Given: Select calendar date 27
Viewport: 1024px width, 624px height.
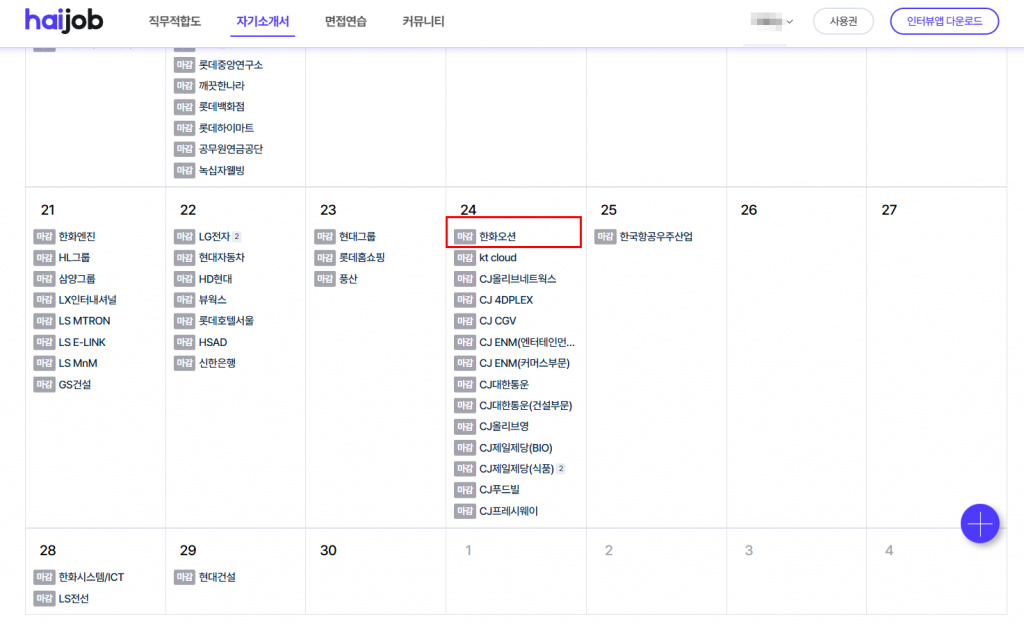Looking at the screenshot, I should pyautogui.click(x=889, y=210).
